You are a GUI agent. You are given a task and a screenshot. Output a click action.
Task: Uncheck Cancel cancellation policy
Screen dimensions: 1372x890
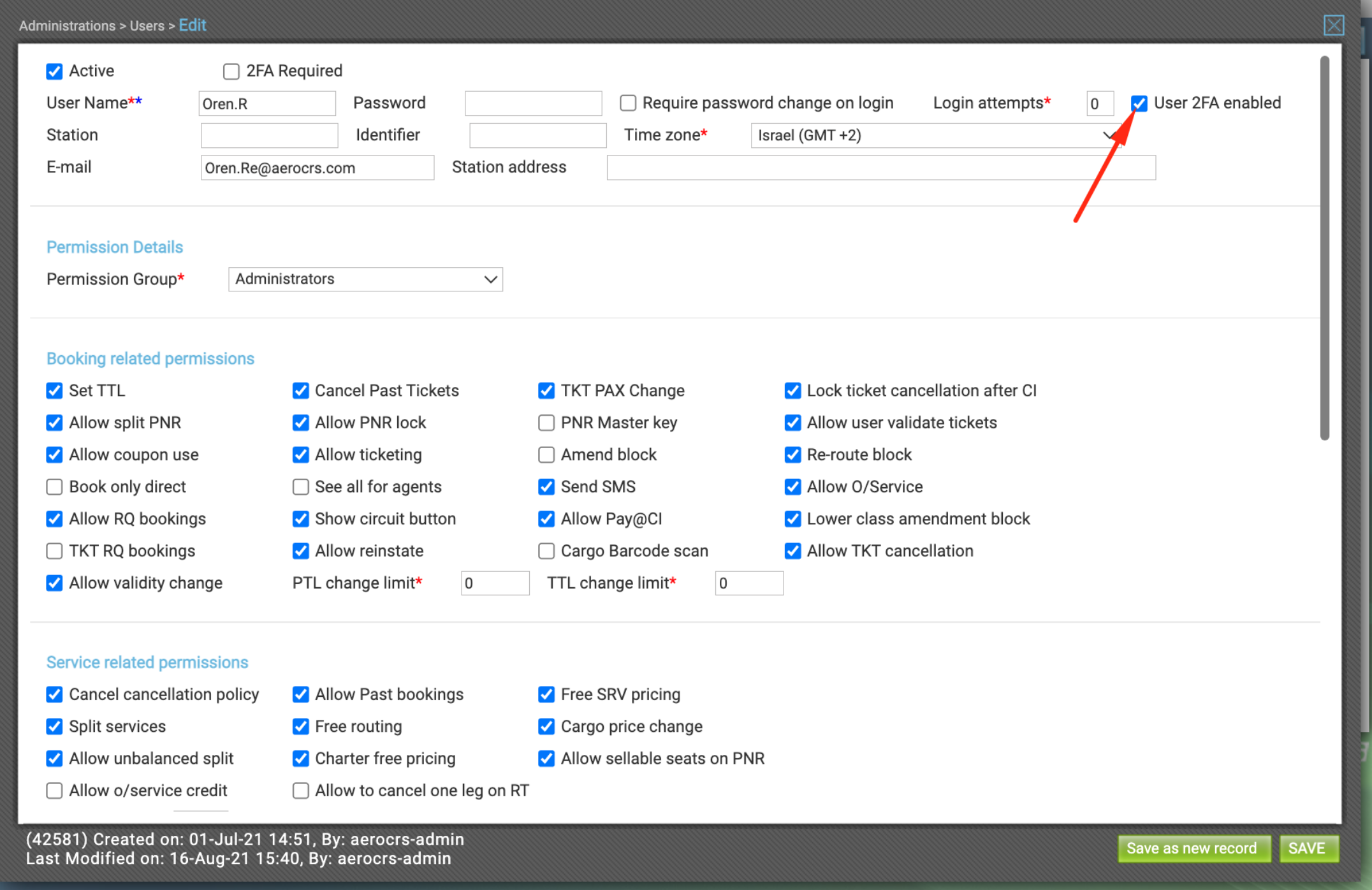(x=55, y=694)
